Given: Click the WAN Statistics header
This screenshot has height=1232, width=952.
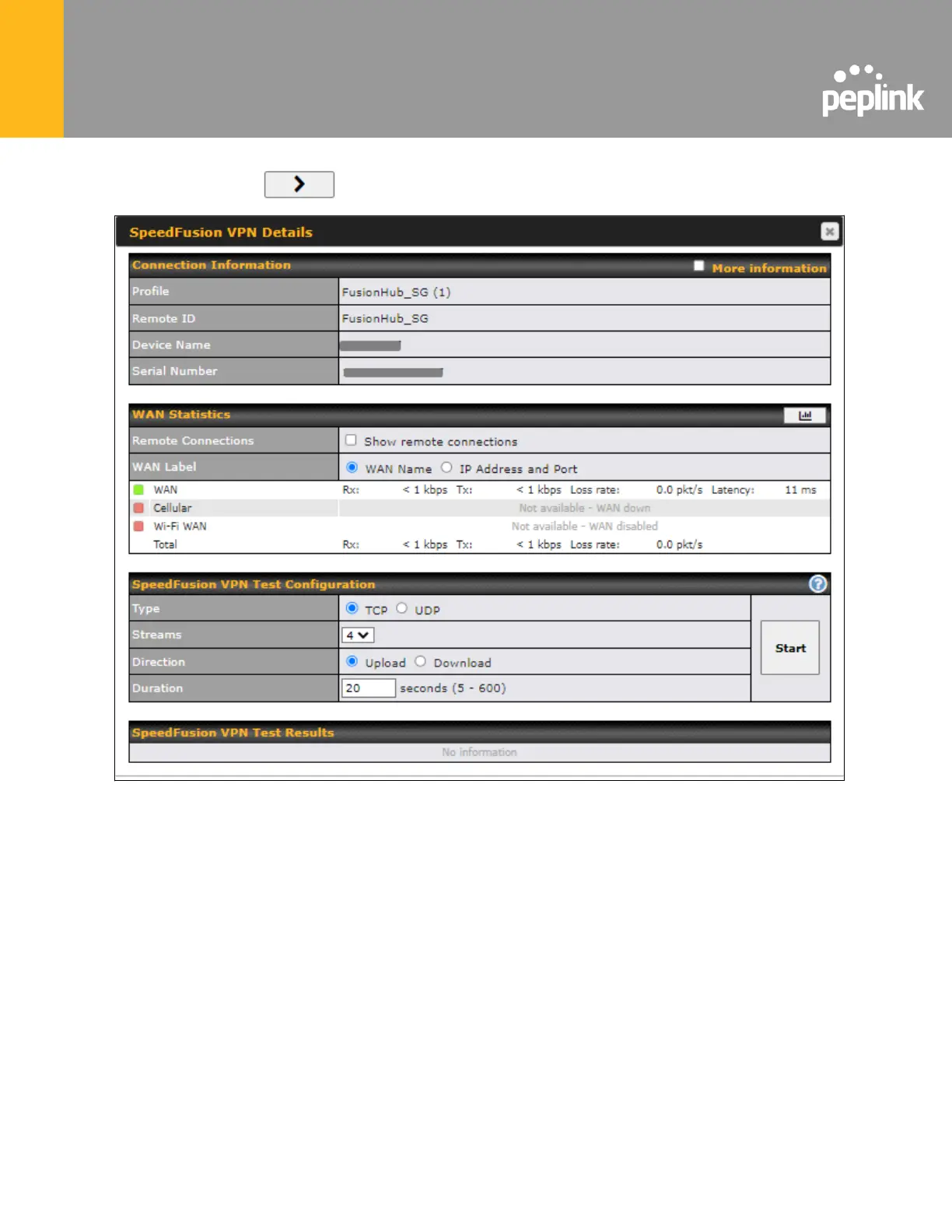Looking at the screenshot, I should click(181, 415).
